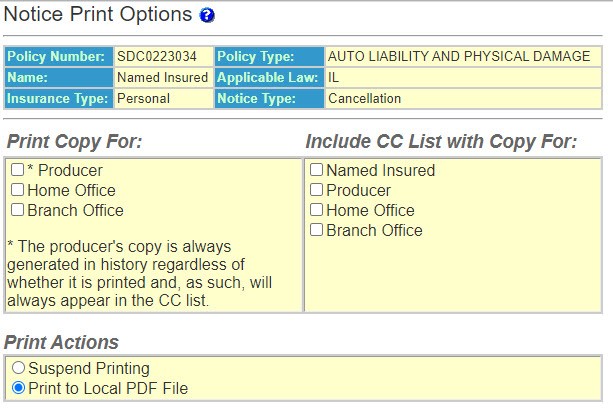Click the producer's copy footnote text
This screenshot has height=413, width=613.
click(139, 273)
